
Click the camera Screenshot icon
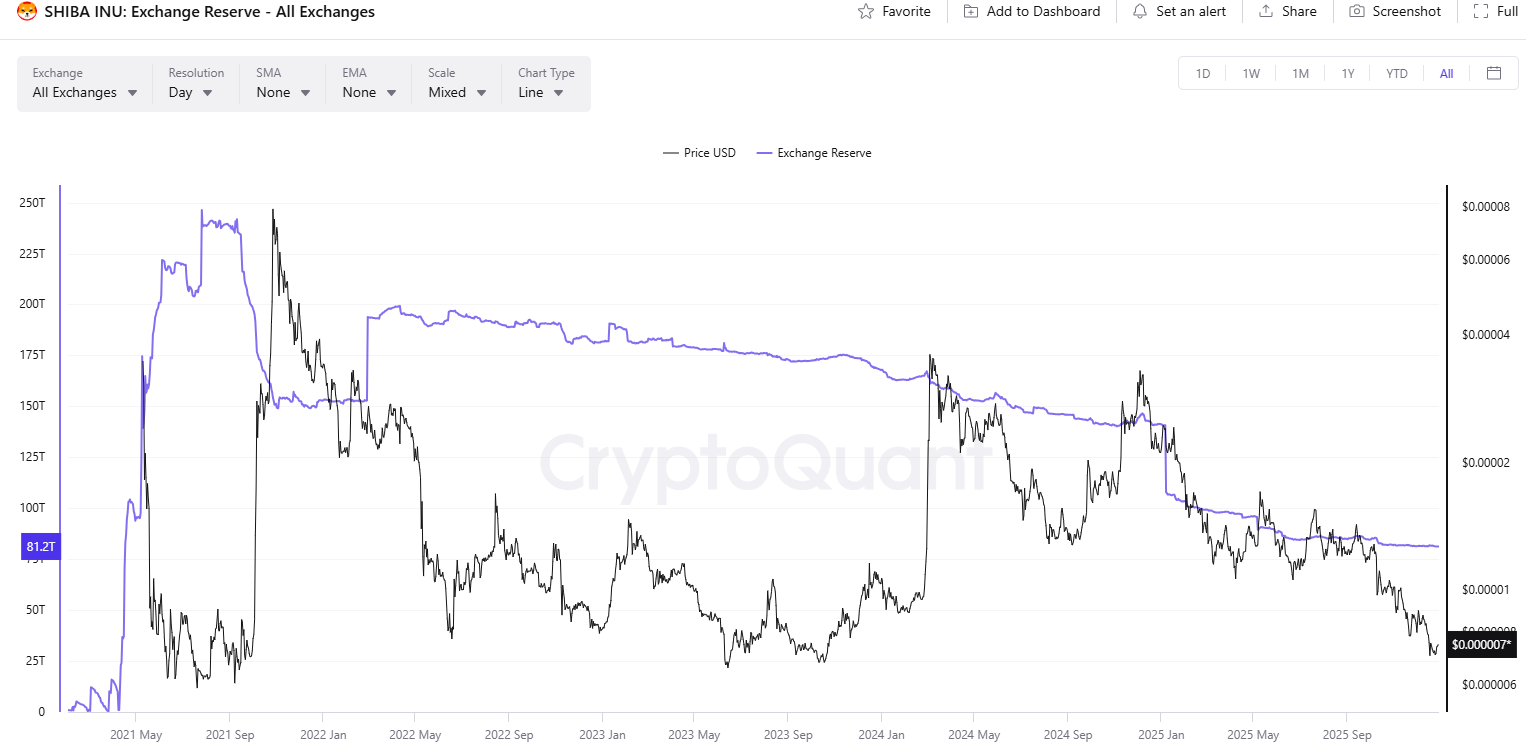(1356, 11)
